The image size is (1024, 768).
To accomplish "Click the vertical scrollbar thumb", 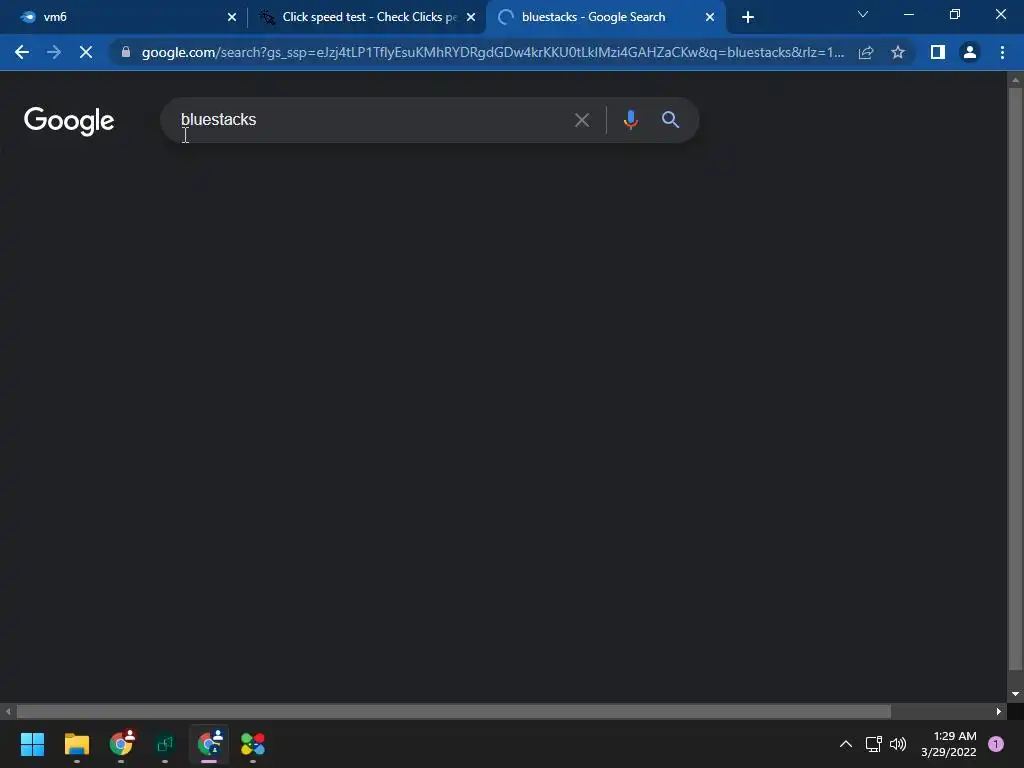I will (x=1015, y=379).
